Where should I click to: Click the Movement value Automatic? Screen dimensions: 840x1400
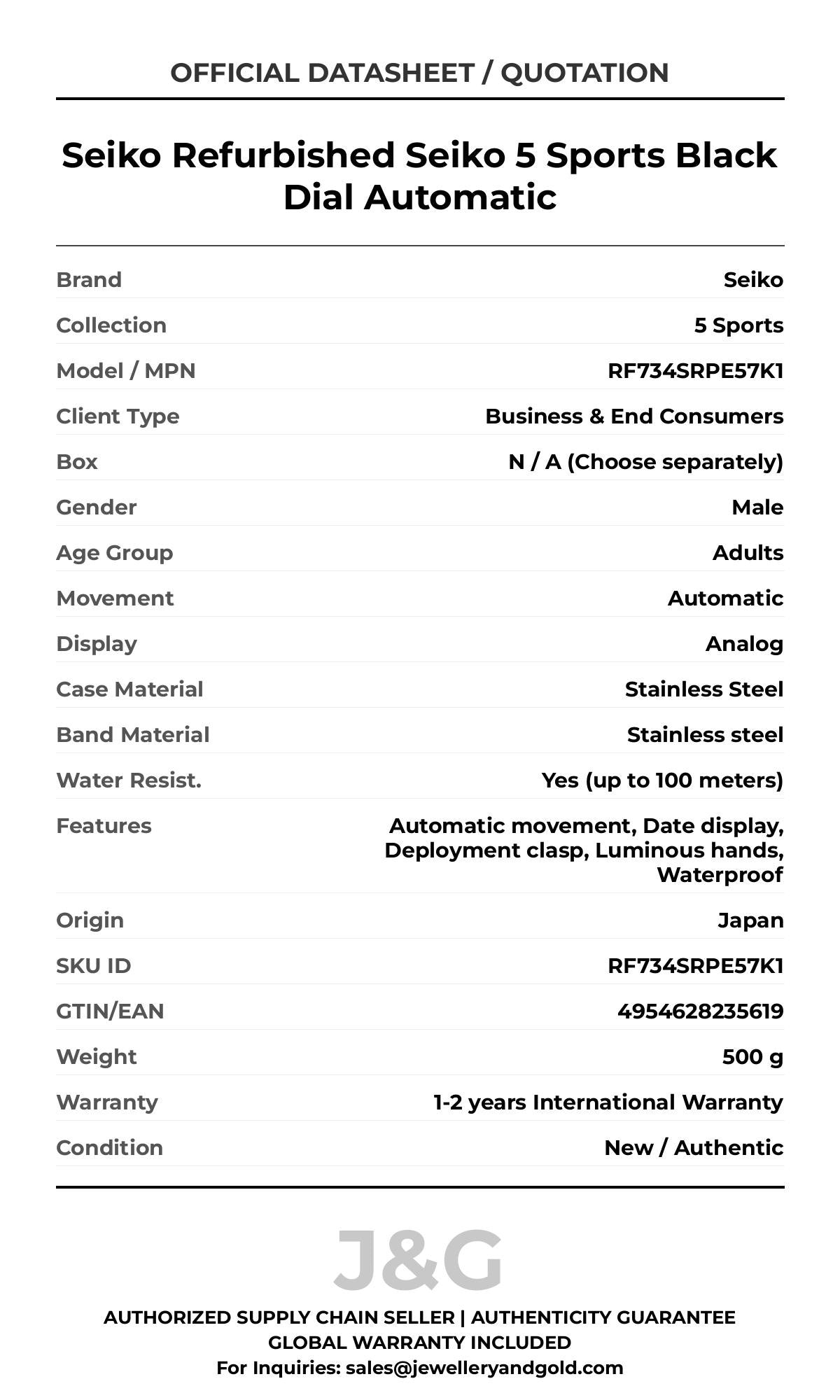[725, 598]
